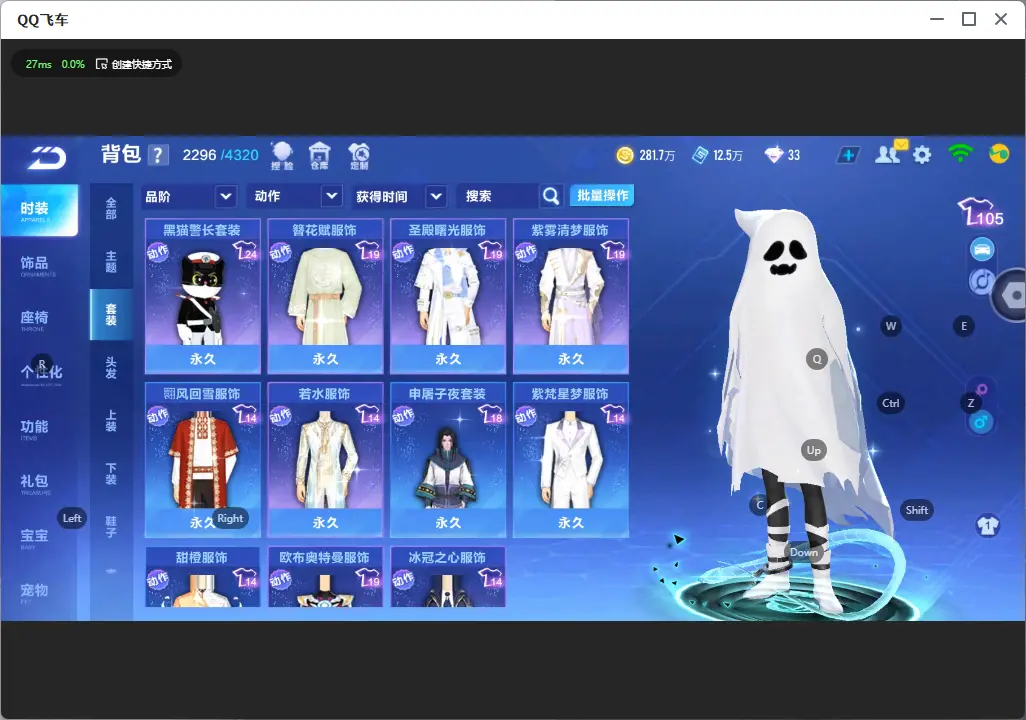Select the 冰冠之心服饰 outfit card
This screenshot has height=720, width=1026.
(x=448, y=577)
